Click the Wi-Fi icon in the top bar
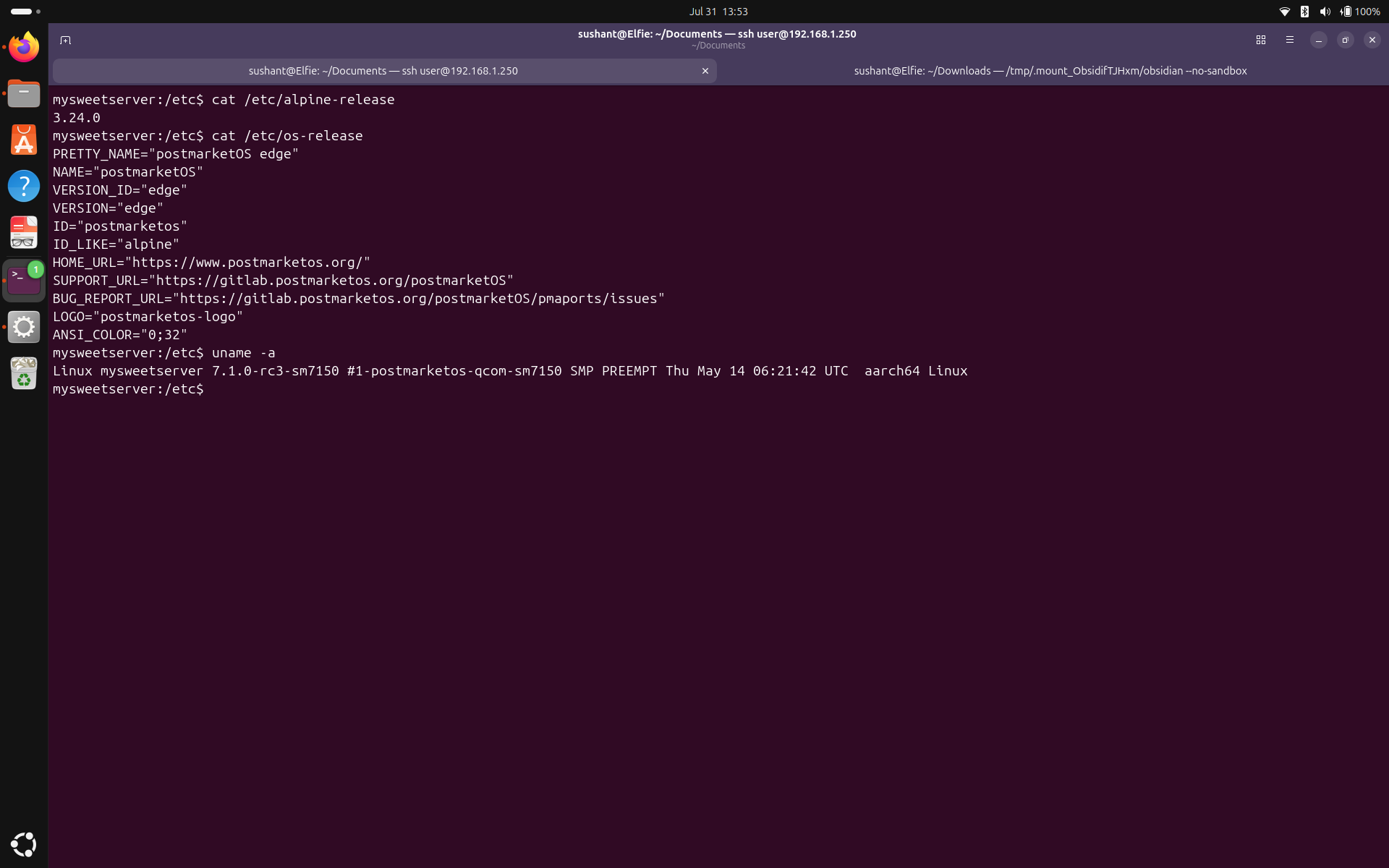 [x=1285, y=12]
